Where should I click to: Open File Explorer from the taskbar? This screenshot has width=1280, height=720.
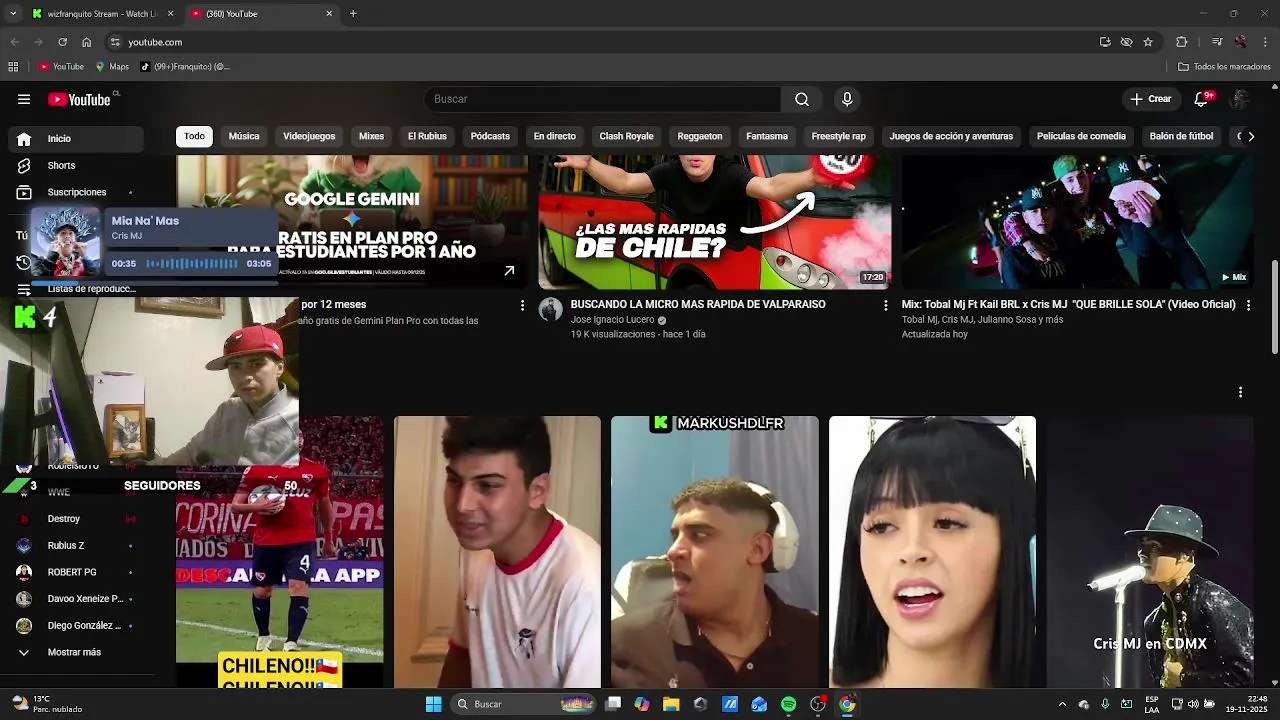671,704
